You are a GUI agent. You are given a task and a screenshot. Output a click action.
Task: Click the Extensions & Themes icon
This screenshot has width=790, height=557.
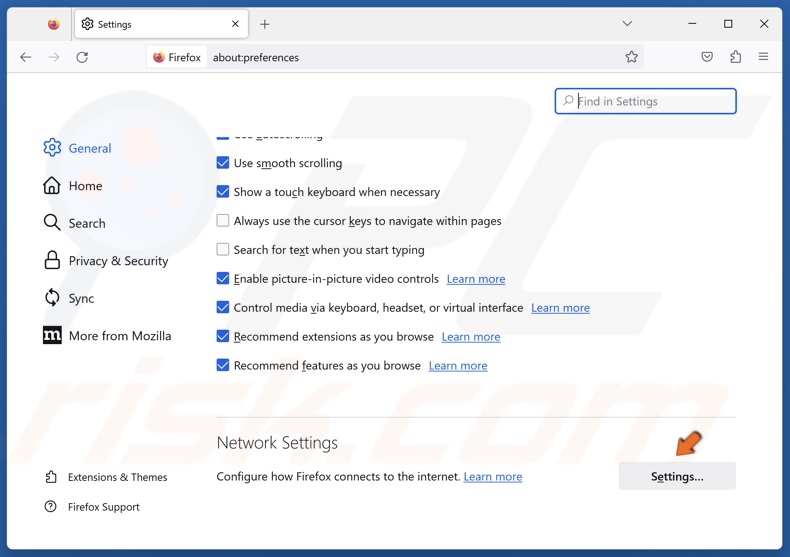[51, 476]
